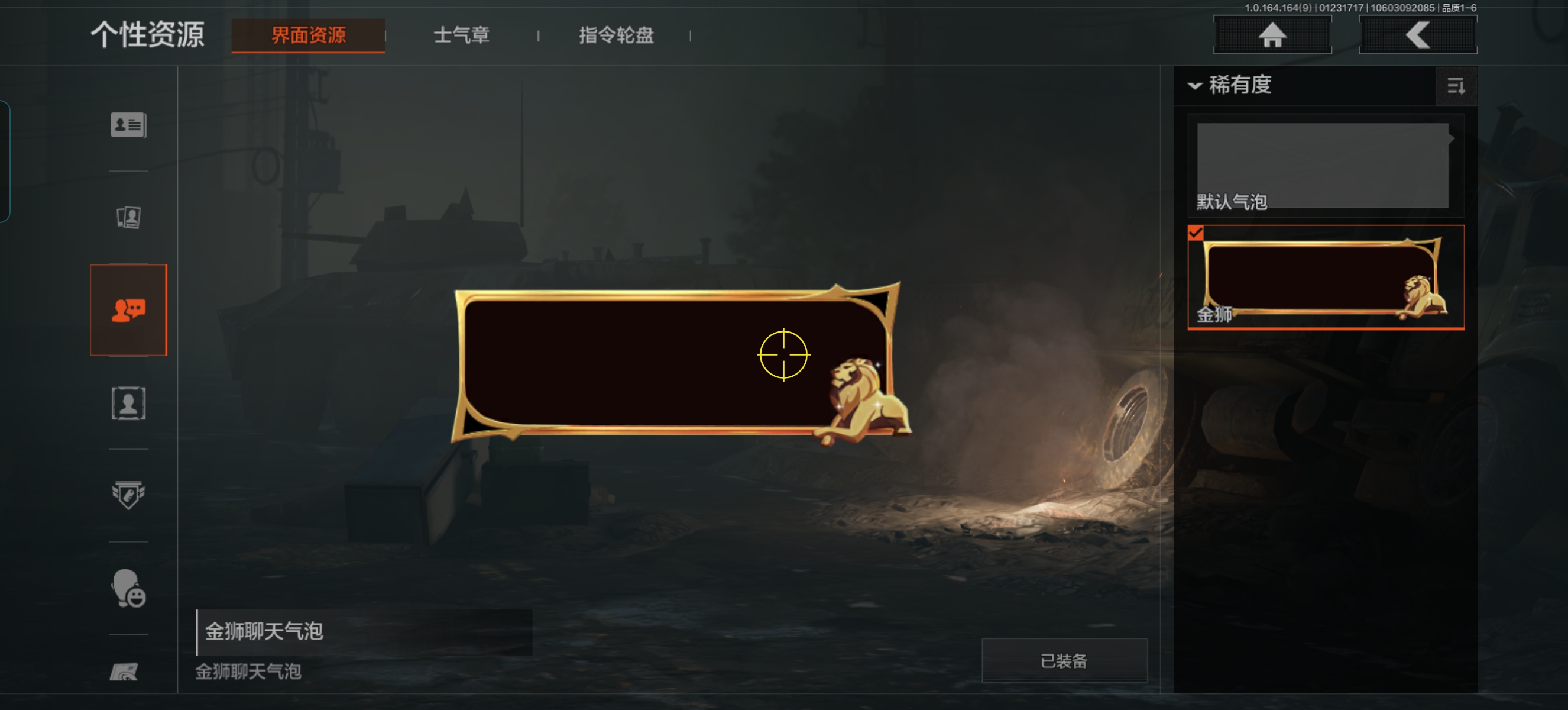Screen dimensions: 1568x710
Task: Click the arrow beside 稀有度
Action: pyautogui.click(x=1195, y=86)
